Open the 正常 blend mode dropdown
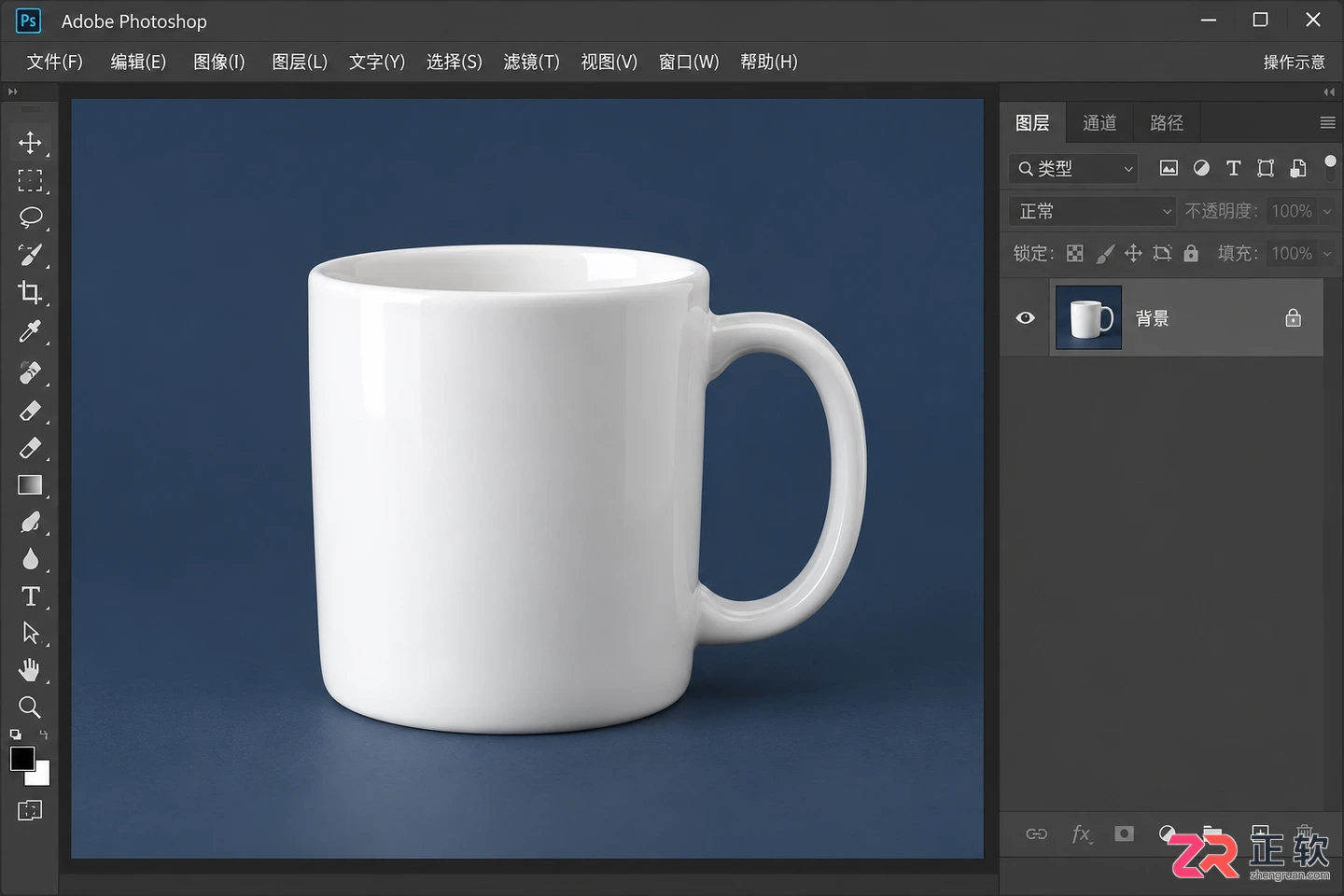Viewport: 1344px width, 896px height. [1092, 211]
